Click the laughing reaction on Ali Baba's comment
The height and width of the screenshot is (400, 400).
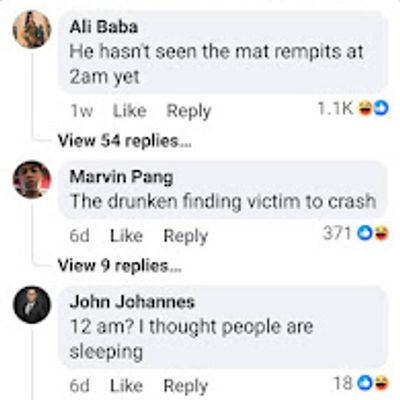point(365,108)
